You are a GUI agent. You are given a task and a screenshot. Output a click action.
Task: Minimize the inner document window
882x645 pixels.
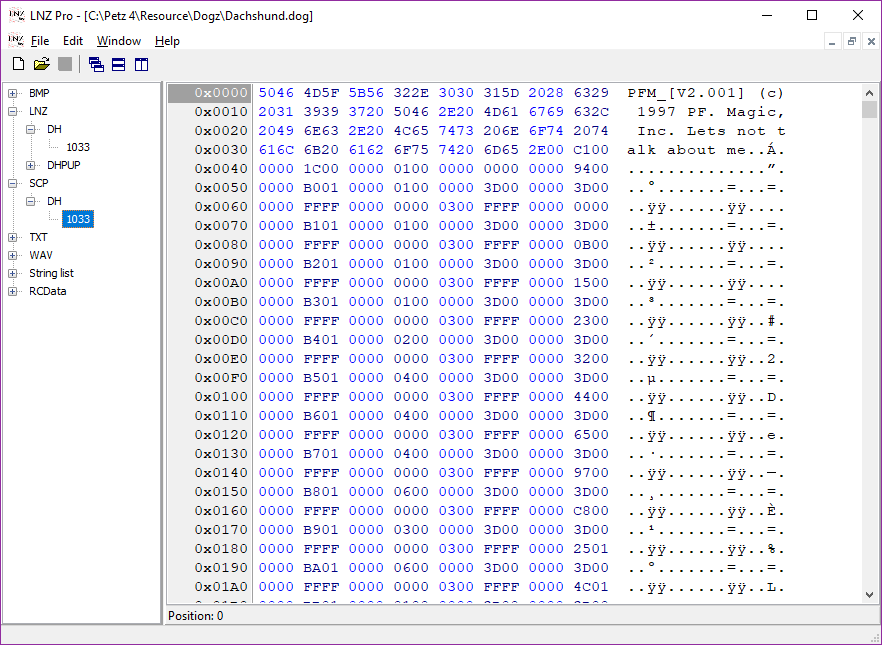(832, 41)
